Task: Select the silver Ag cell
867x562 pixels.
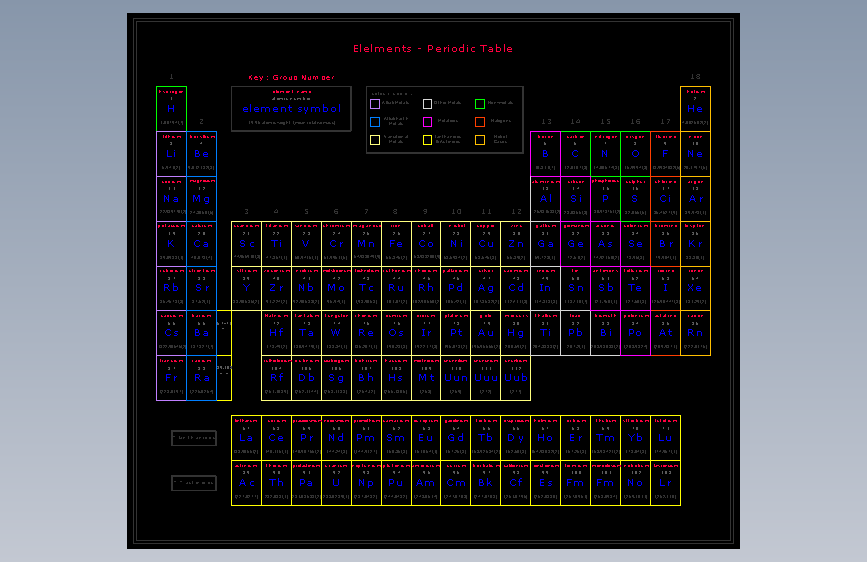Action: coord(485,288)
